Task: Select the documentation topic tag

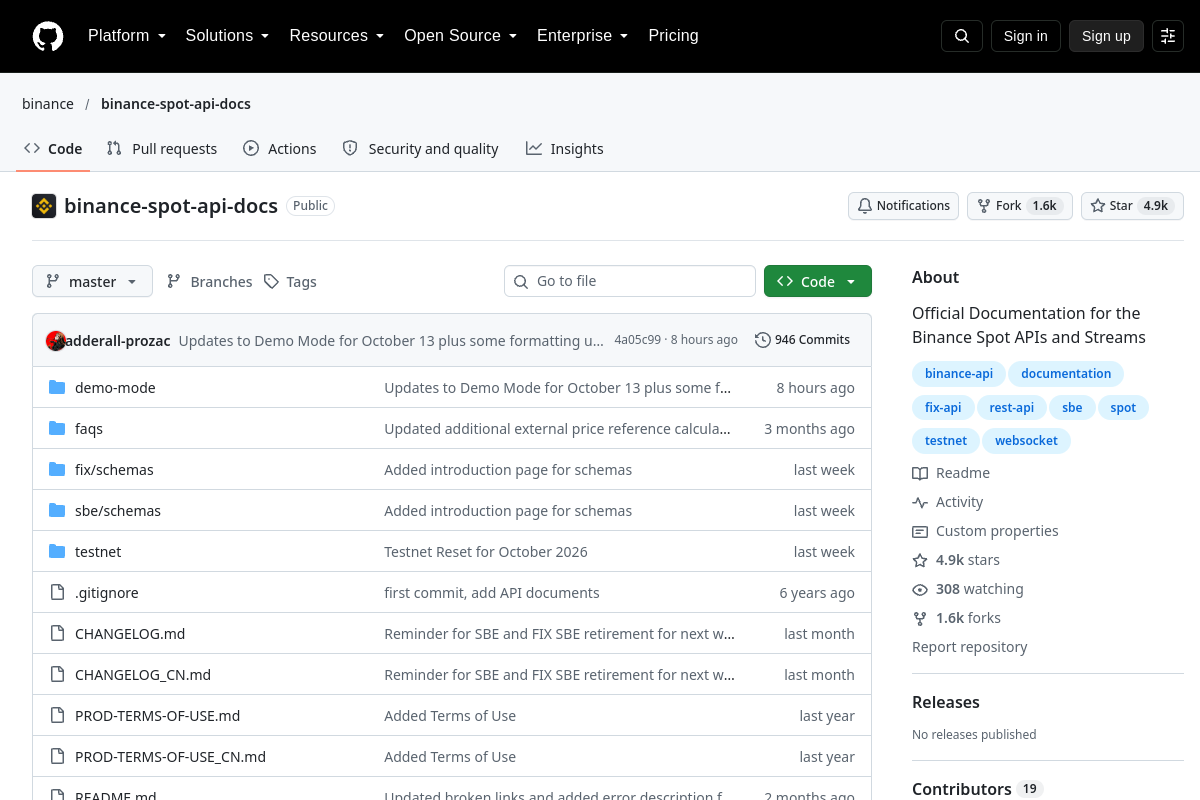Action: [x=1066, y=374]
